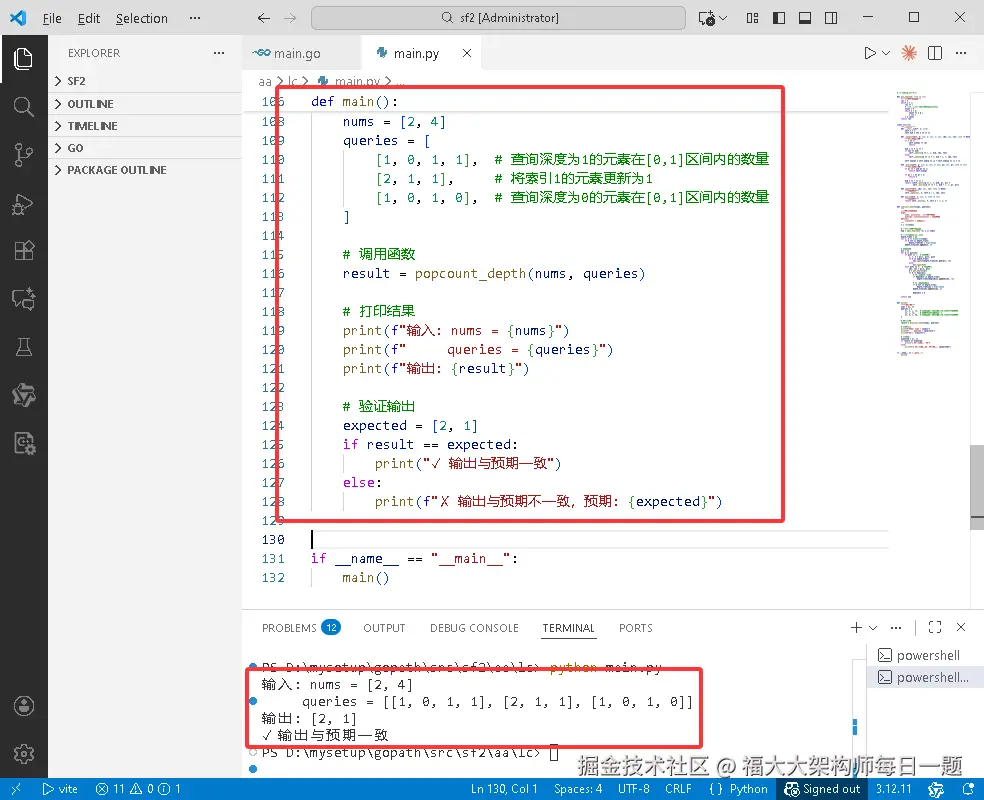Open the Source Control view icon
This screenshot has width=984, height=800.
pos(23,154)
